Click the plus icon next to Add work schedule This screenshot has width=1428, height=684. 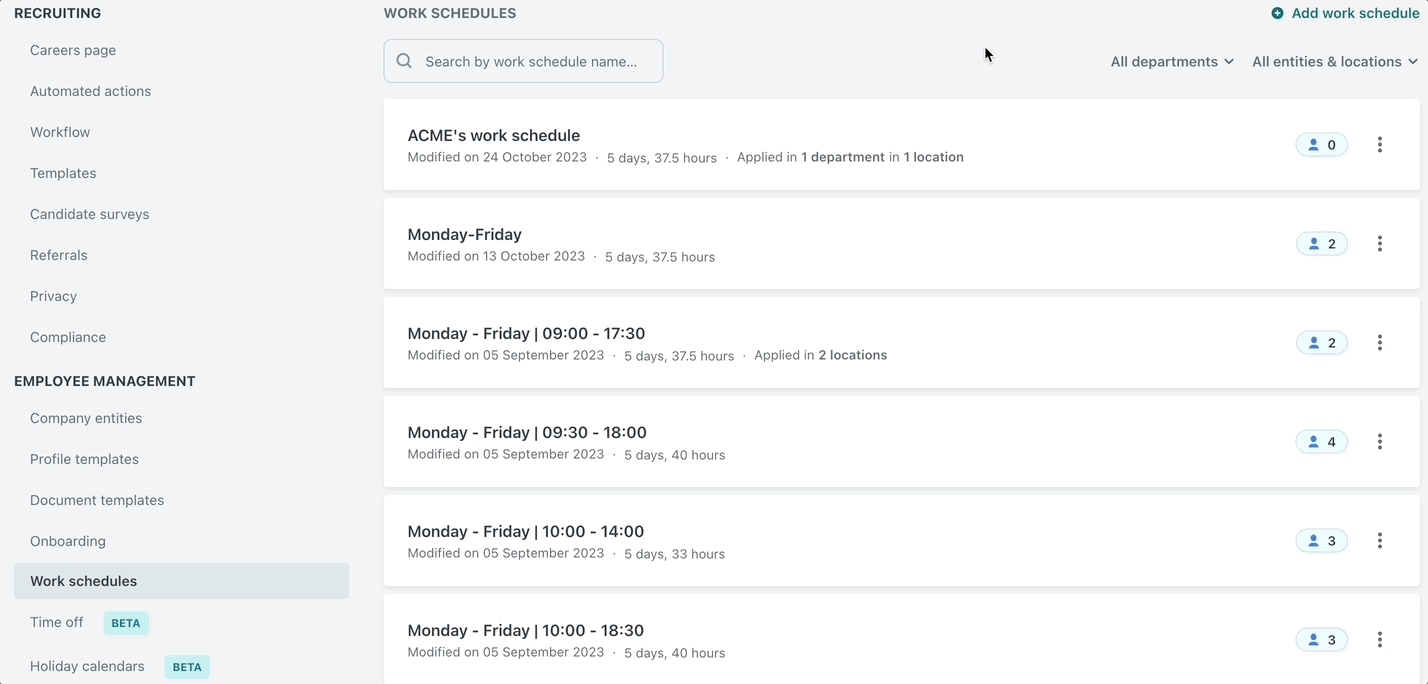click(1277, 13)
